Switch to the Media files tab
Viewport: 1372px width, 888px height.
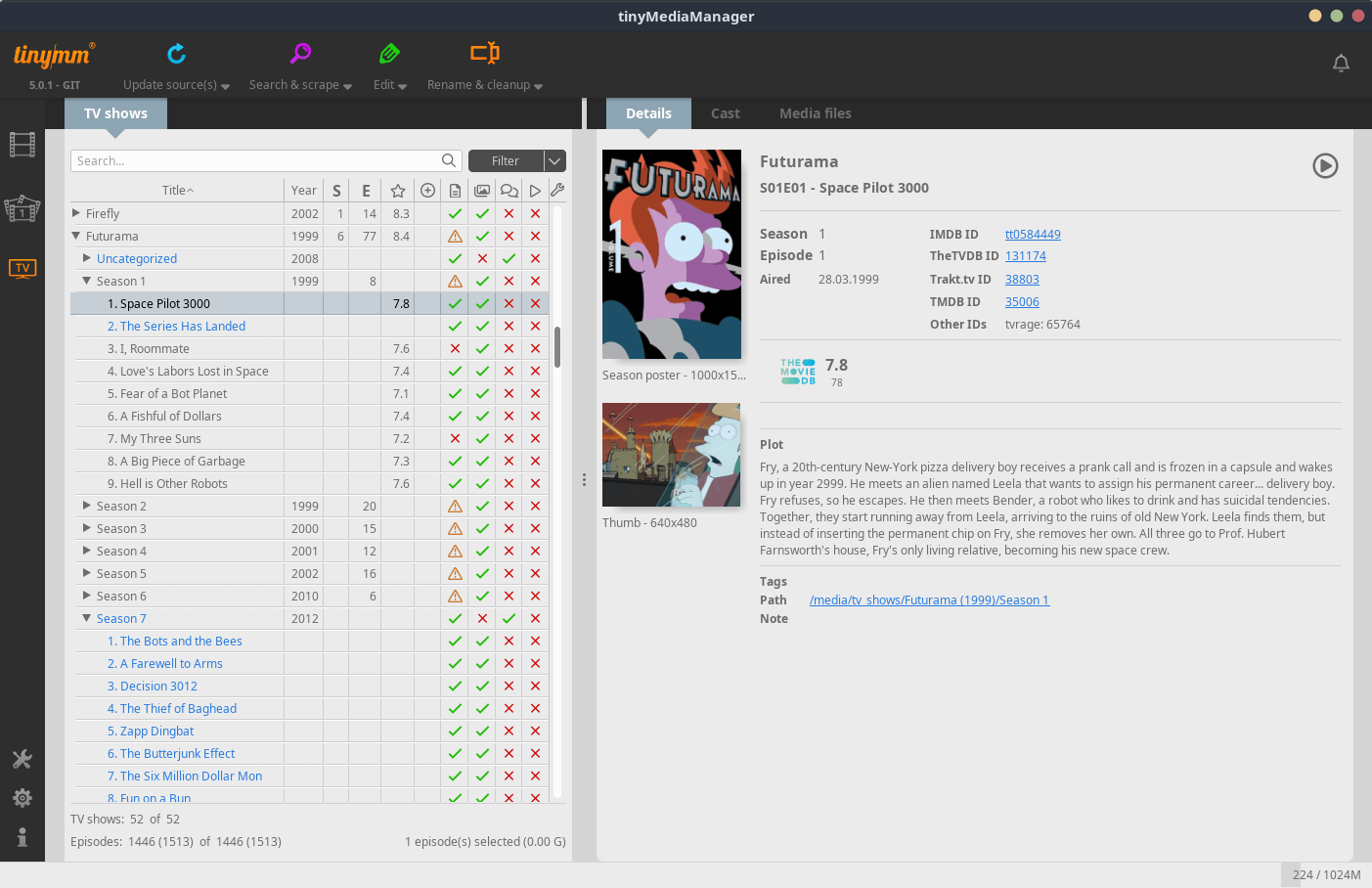[815, 113]
